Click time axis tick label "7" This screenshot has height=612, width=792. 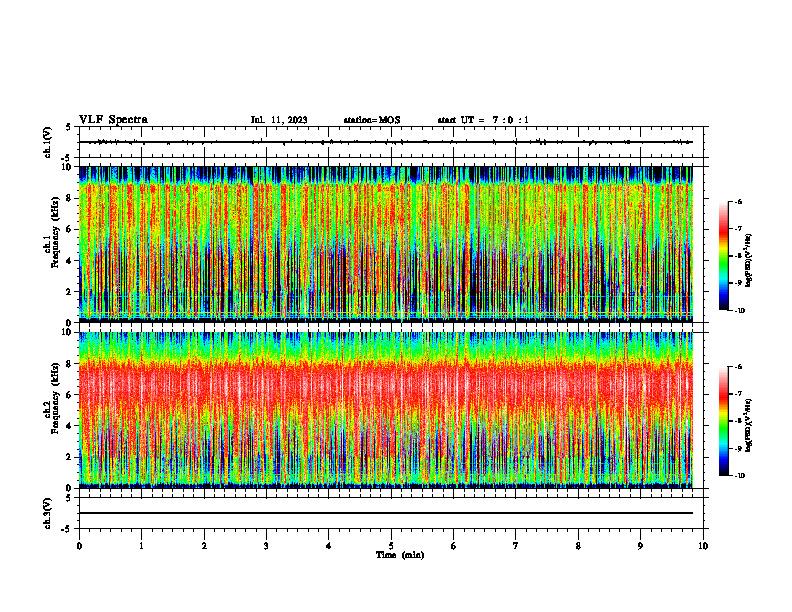516,546
